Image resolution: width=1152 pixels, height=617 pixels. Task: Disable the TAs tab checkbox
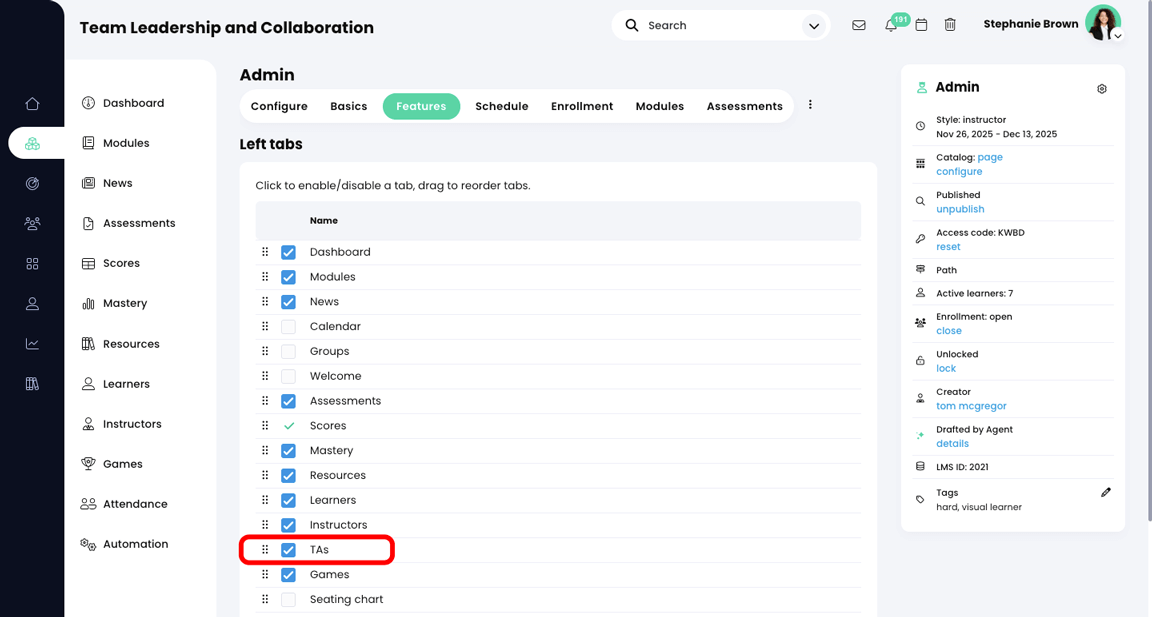click(288, 549)
